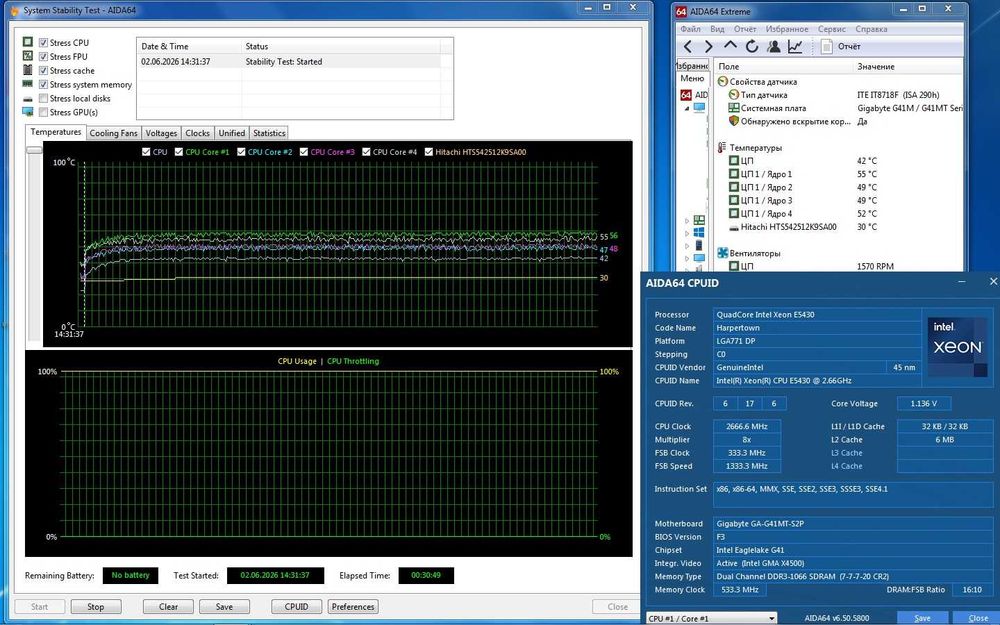
Task: Open the Файл menu
Action: 691,29
